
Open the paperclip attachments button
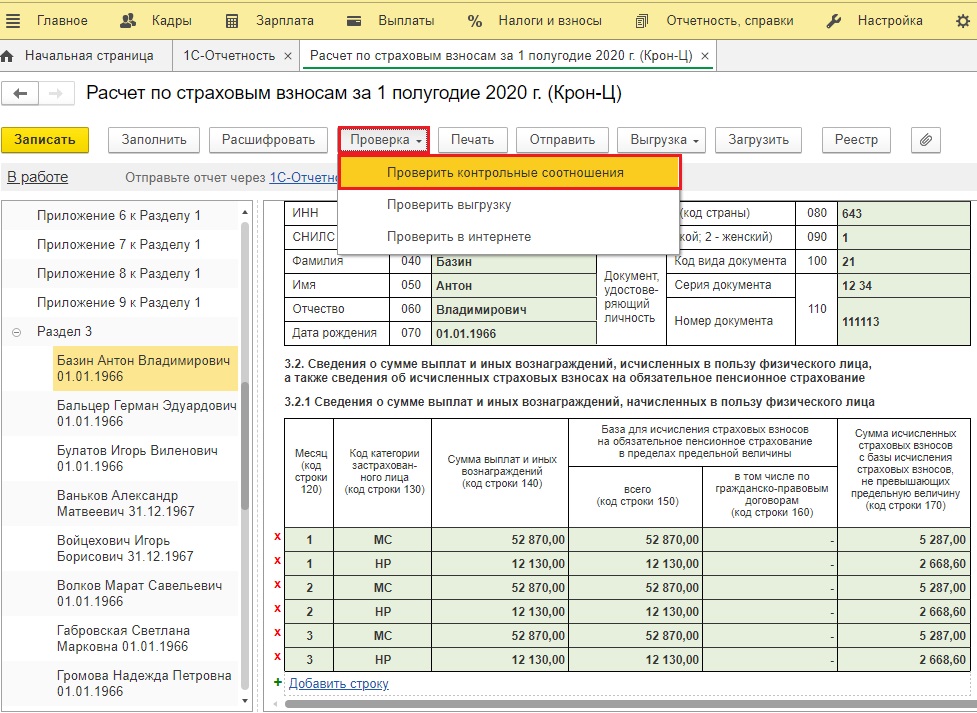925,140
